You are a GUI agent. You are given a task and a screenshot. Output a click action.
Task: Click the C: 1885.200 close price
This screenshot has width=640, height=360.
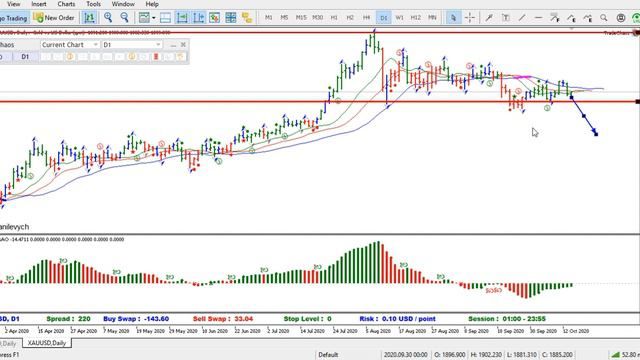tap(557, 355)
